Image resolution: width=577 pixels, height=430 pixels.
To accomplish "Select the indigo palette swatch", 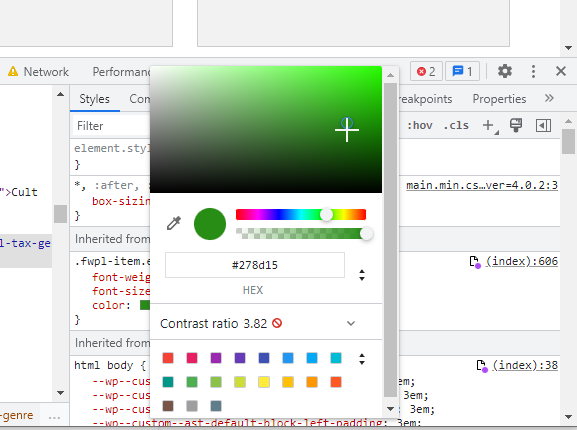I will pos(264,358).
